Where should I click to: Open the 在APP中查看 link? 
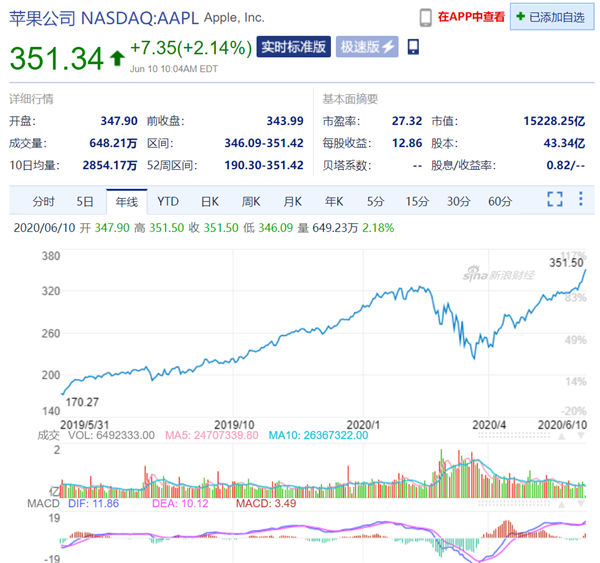tap(471, 17)
